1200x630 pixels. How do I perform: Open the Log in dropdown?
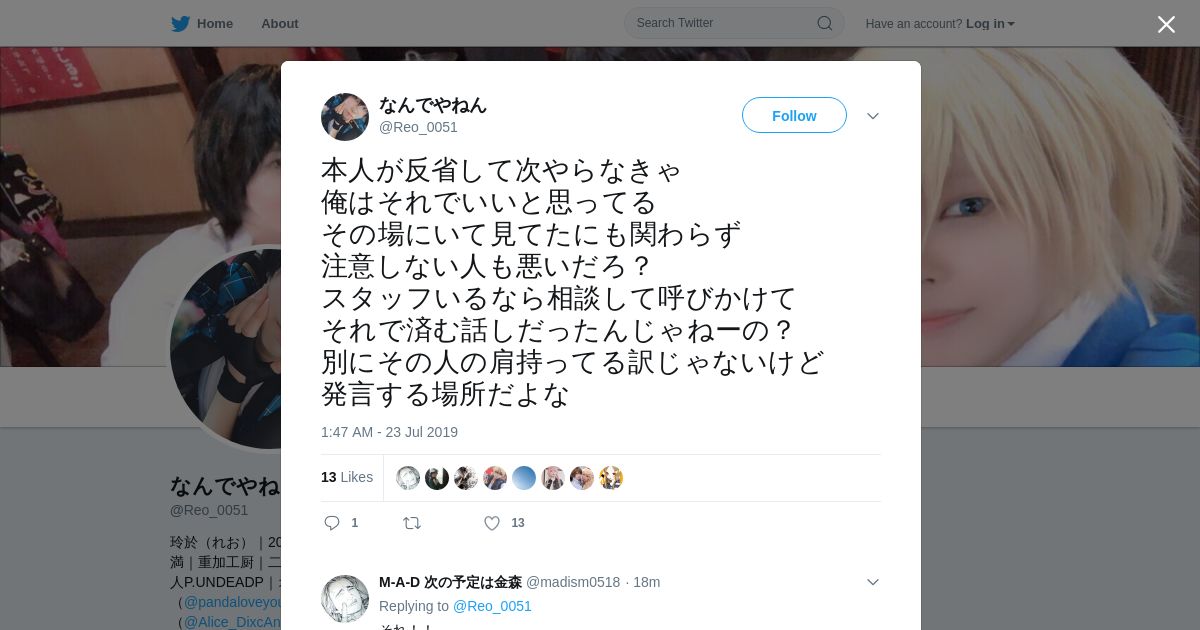tap(990, 23)
